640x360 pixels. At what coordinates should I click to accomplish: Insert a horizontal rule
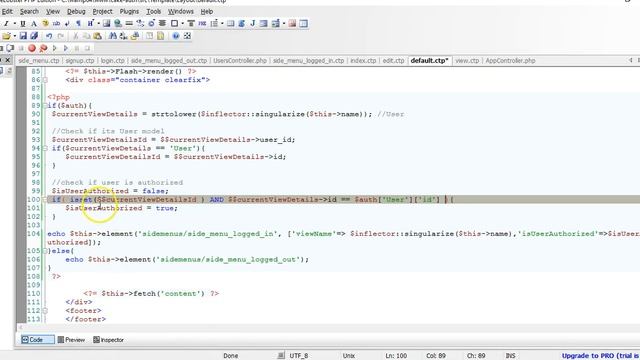pos(129,24)
